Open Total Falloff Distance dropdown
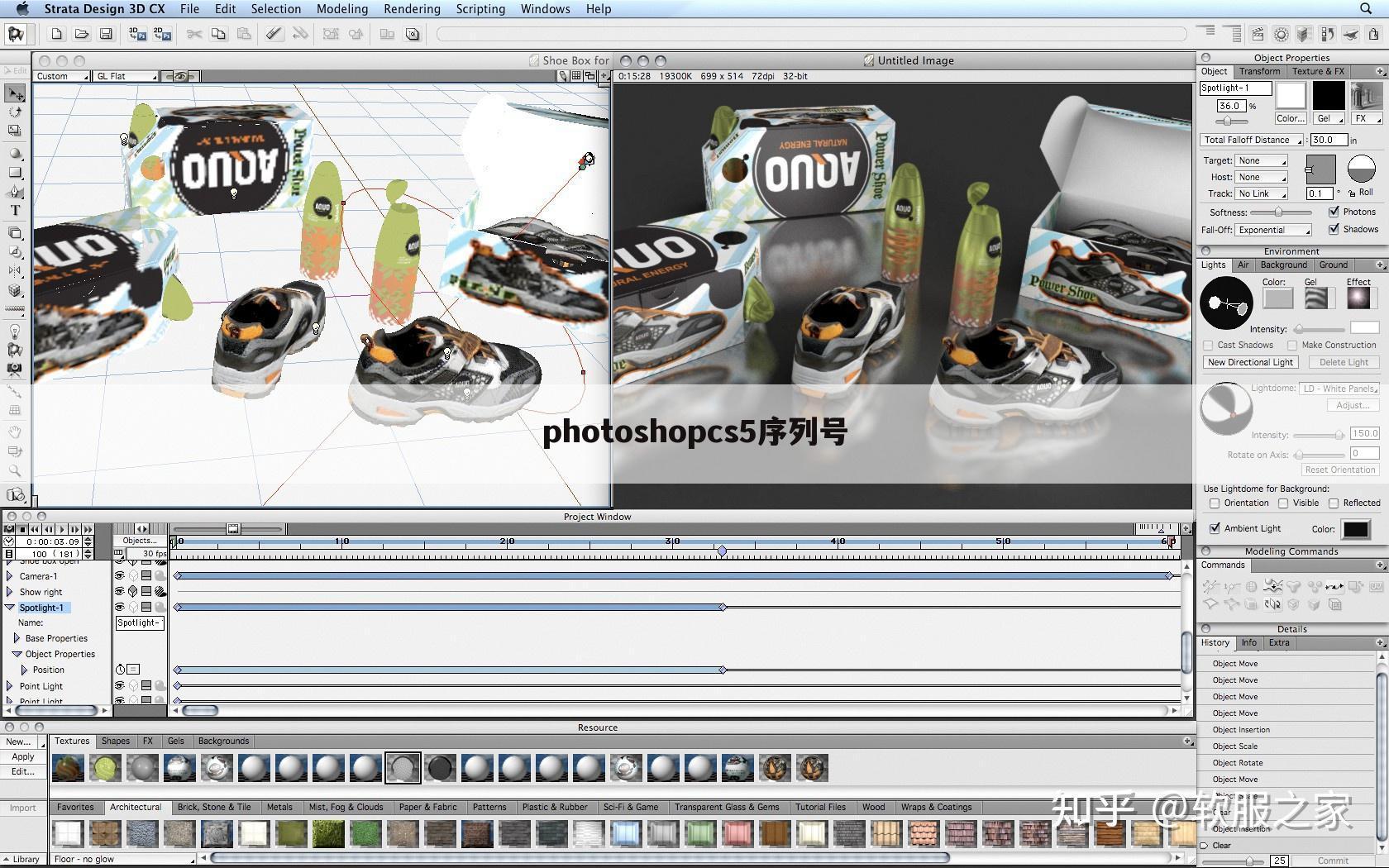The image size is (1389, 868). [1253, 140]
